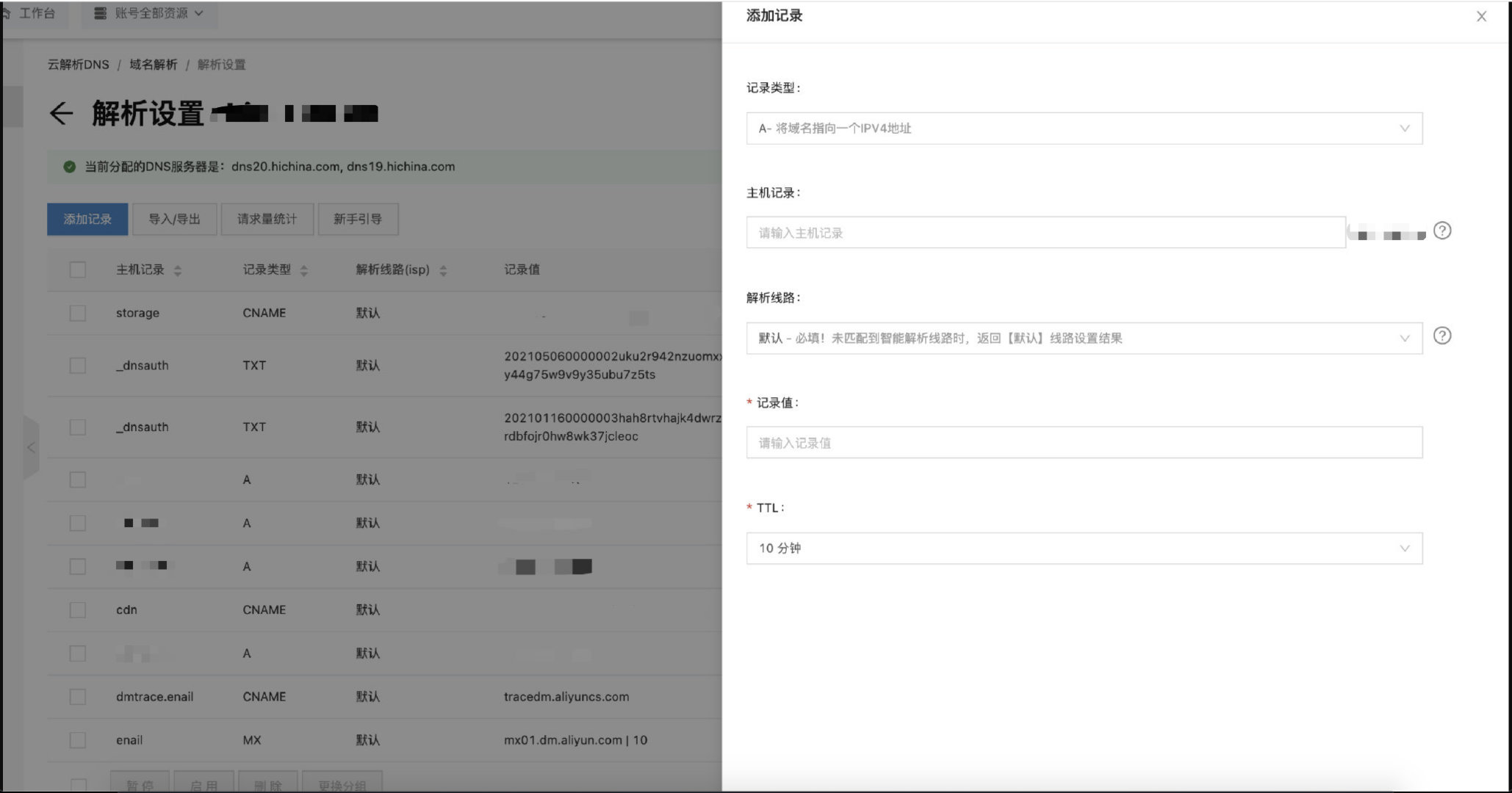
Task: Click the cdn host record
Action: [126, 609]
